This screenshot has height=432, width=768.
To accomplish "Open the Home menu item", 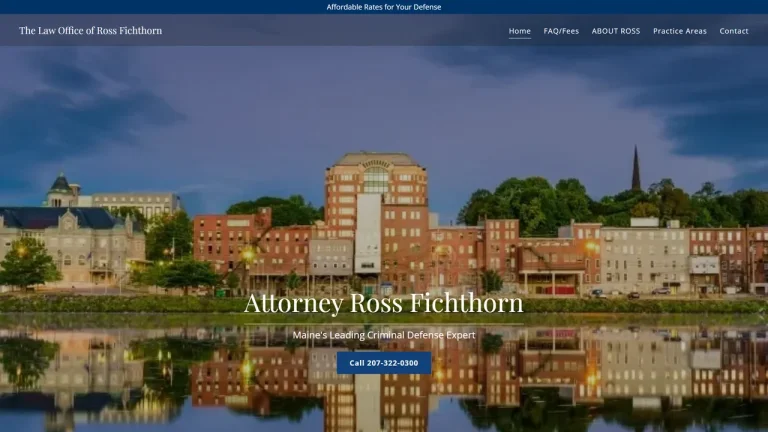I will click(519, 31).
